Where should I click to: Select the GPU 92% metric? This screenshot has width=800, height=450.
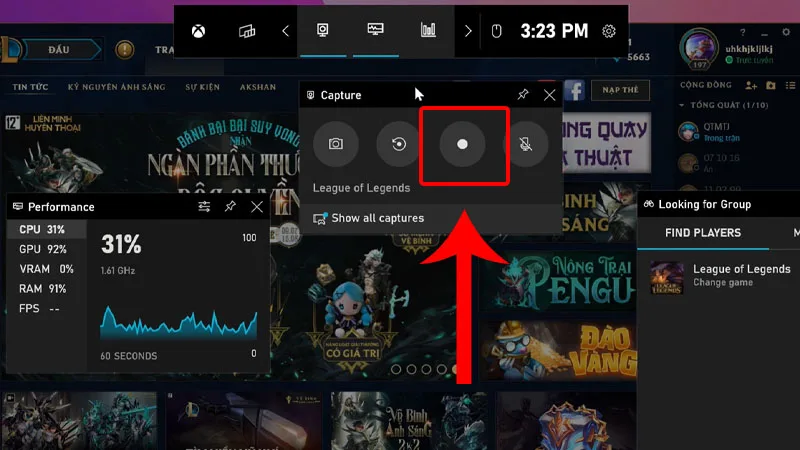coord(46,249)
